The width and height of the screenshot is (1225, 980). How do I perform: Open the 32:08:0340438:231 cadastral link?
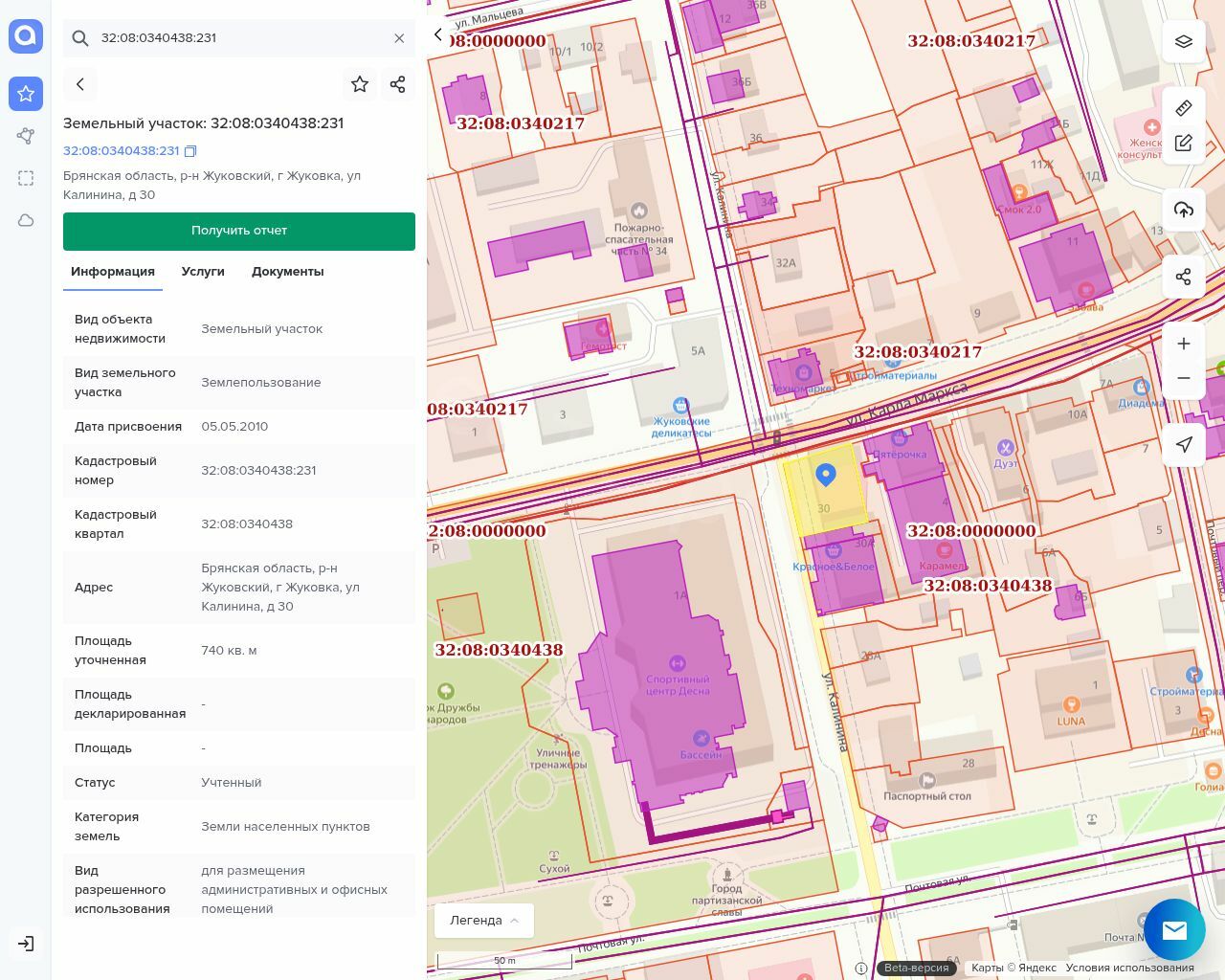tap(122, 151)
